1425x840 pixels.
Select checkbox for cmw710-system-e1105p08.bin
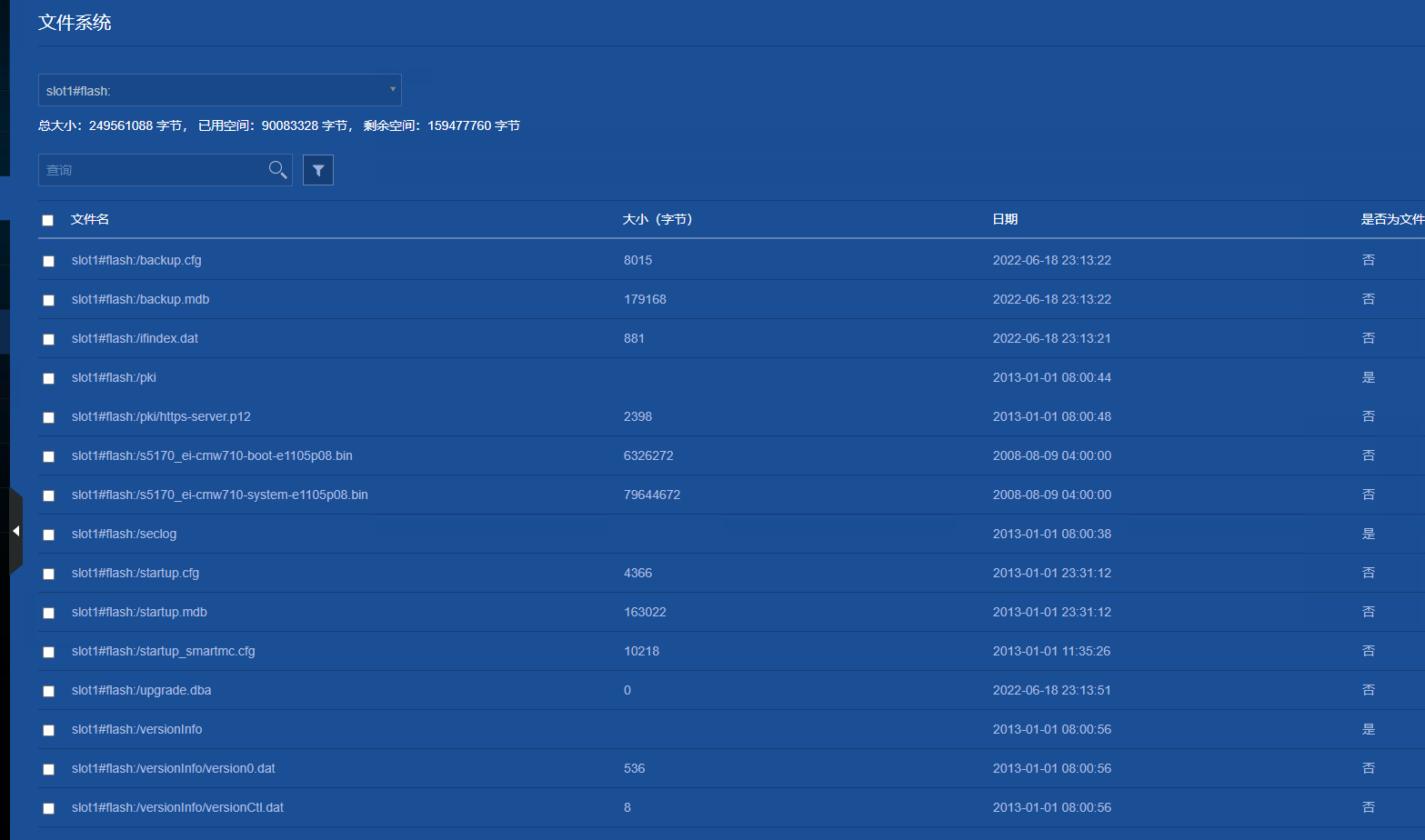(x=49, y=495)
